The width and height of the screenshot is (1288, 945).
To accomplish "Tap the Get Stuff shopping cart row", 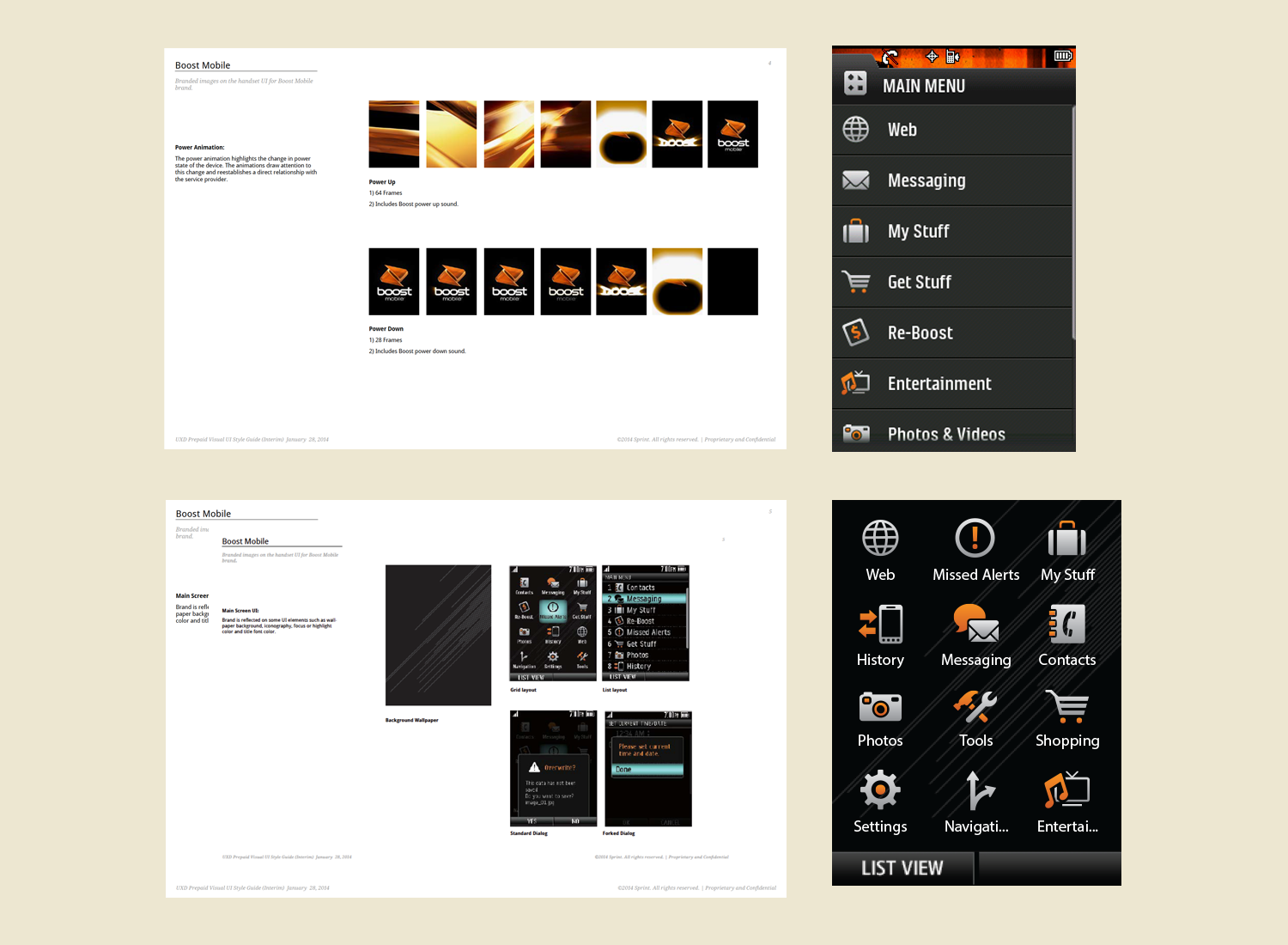I will [952, 282].
